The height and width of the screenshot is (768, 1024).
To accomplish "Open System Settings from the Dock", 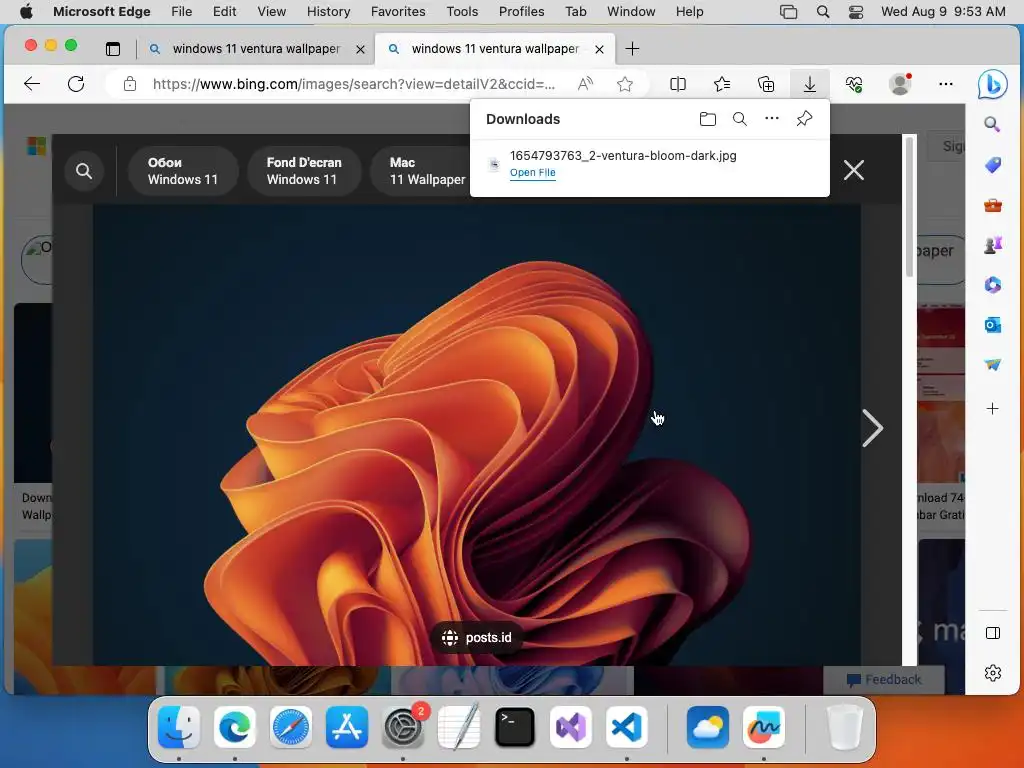I will coord(403,727).
